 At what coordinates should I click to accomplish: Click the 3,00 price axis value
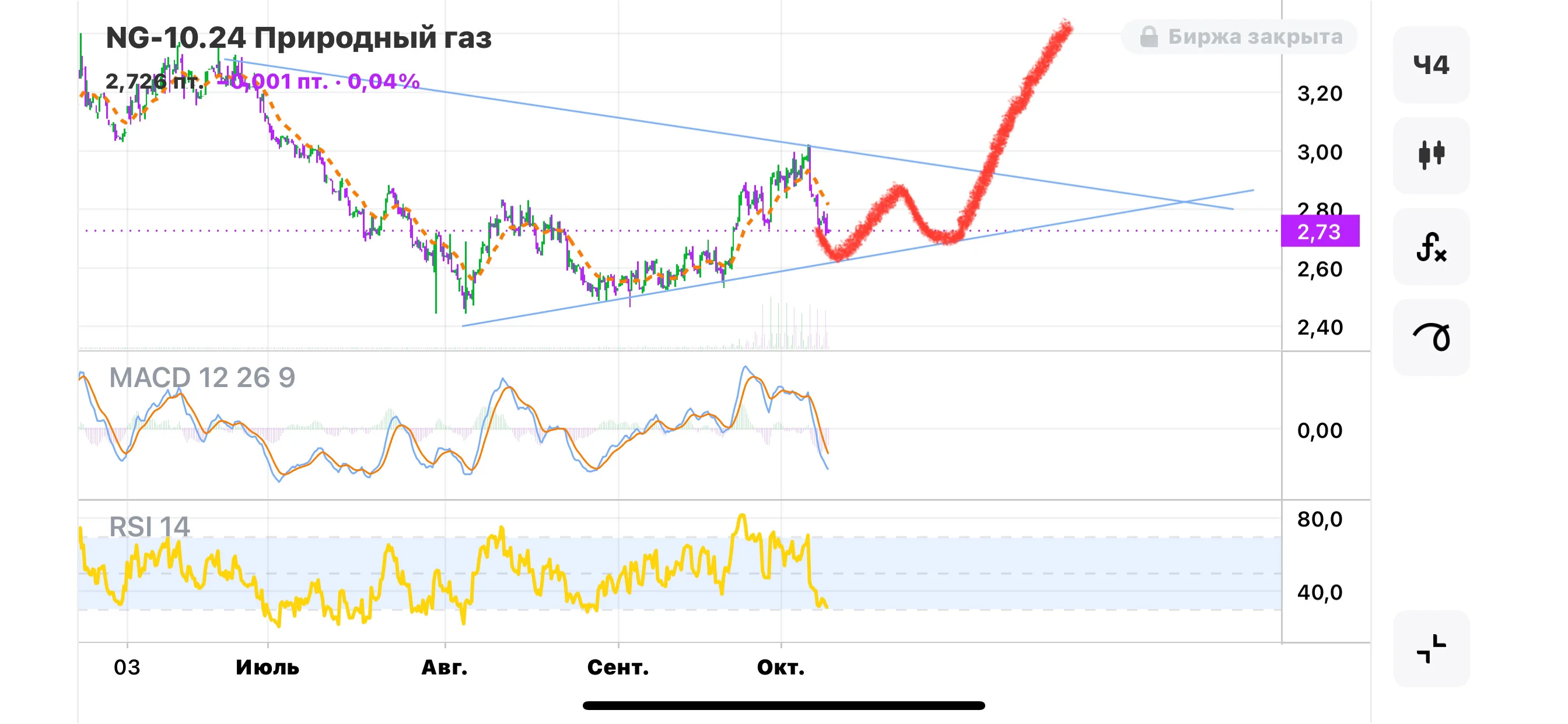pos(1319,152)
